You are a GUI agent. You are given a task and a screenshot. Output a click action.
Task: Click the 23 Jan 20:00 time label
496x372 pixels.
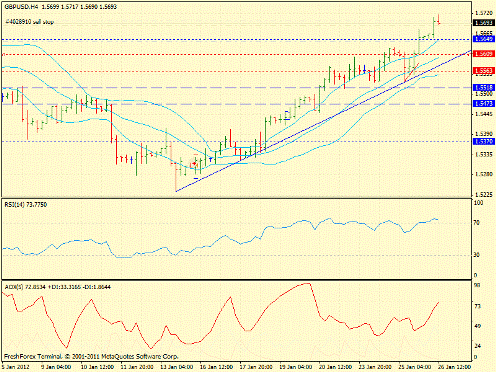(375, 367)
